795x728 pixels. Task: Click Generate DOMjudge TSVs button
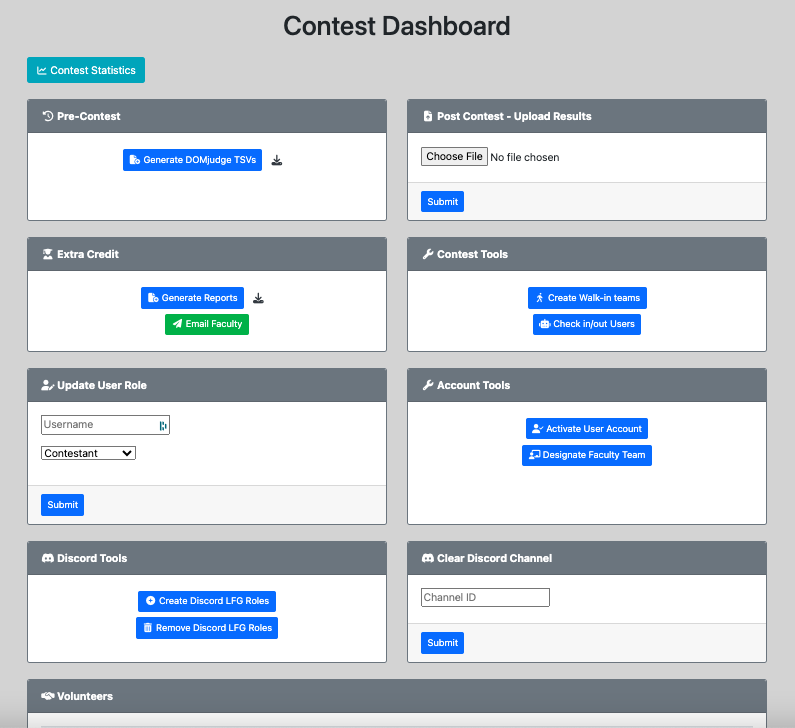pos(192,160)
